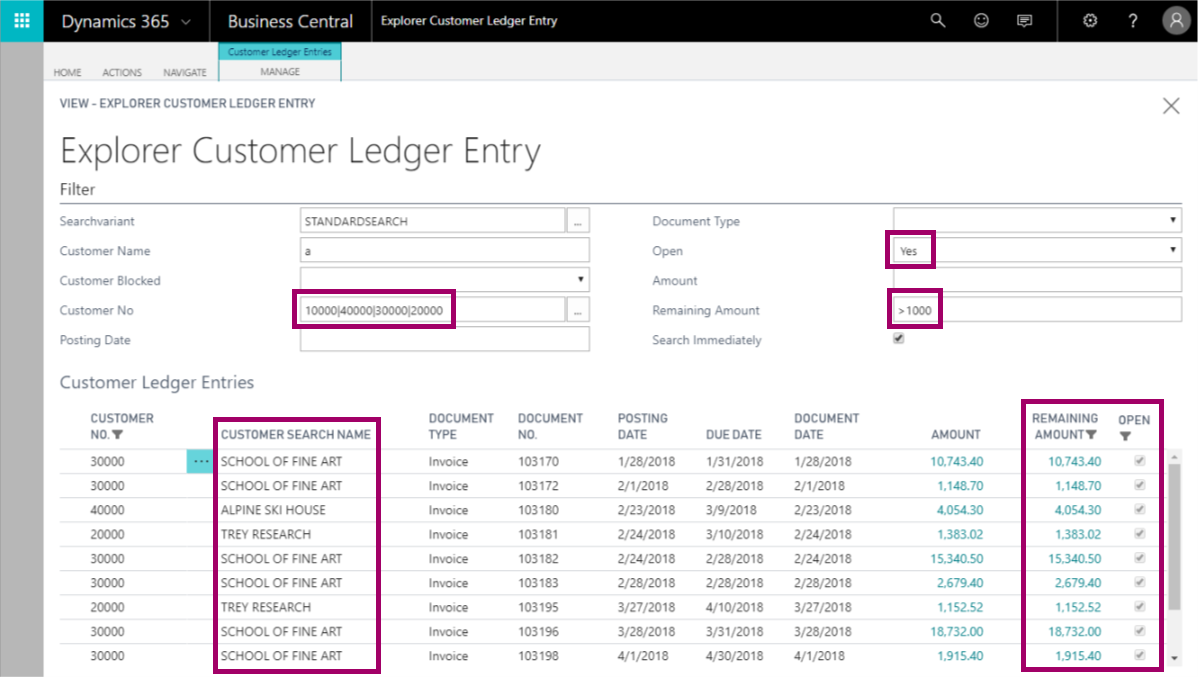The width and height of the screenshot is (1198, 677).
Task: Click the Remaining Amount filter field
Action: tap(1038, 310)
